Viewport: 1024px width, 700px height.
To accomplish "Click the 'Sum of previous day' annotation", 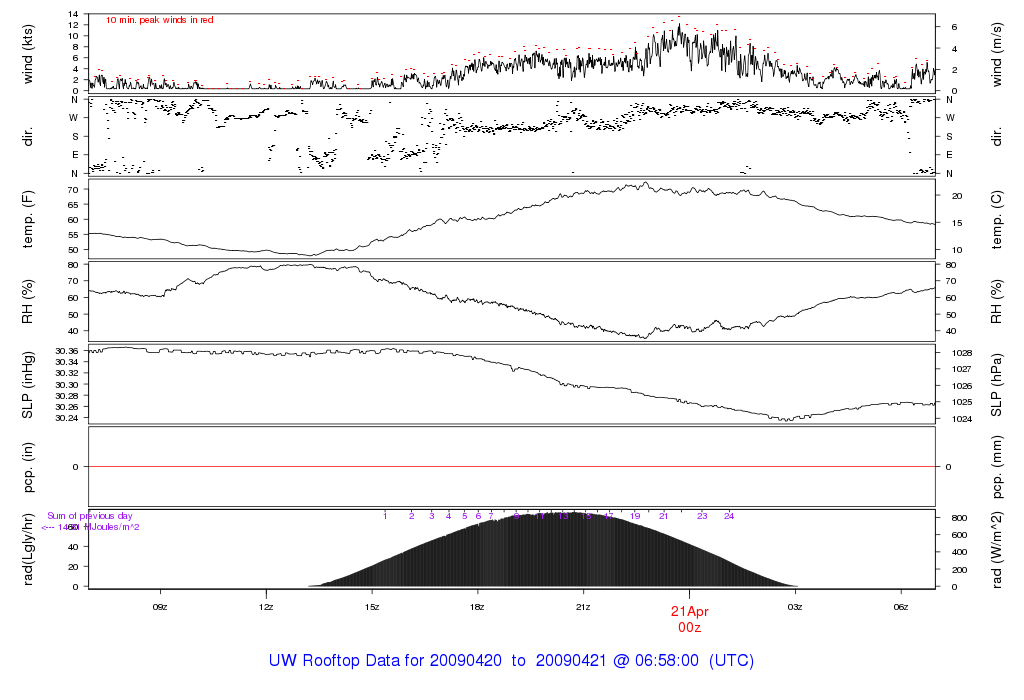I will point(89,516).
